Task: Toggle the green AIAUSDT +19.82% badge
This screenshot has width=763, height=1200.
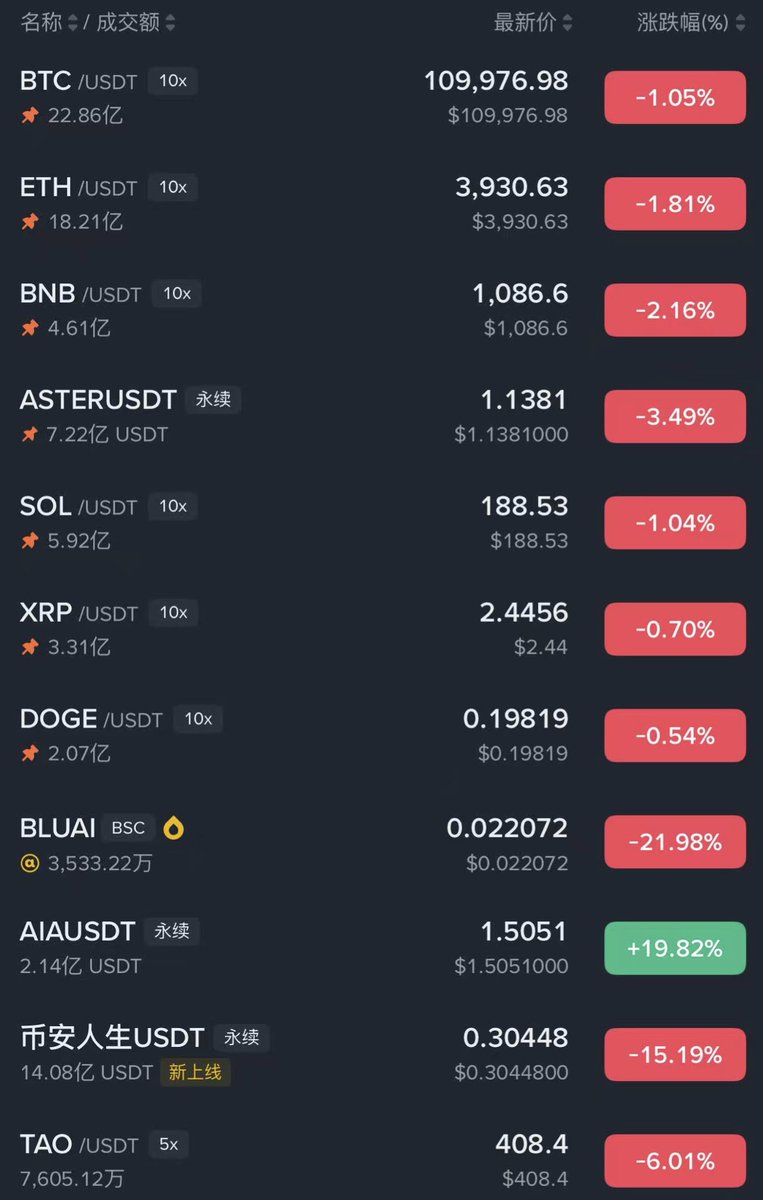Action: click(x=674, y=948)
